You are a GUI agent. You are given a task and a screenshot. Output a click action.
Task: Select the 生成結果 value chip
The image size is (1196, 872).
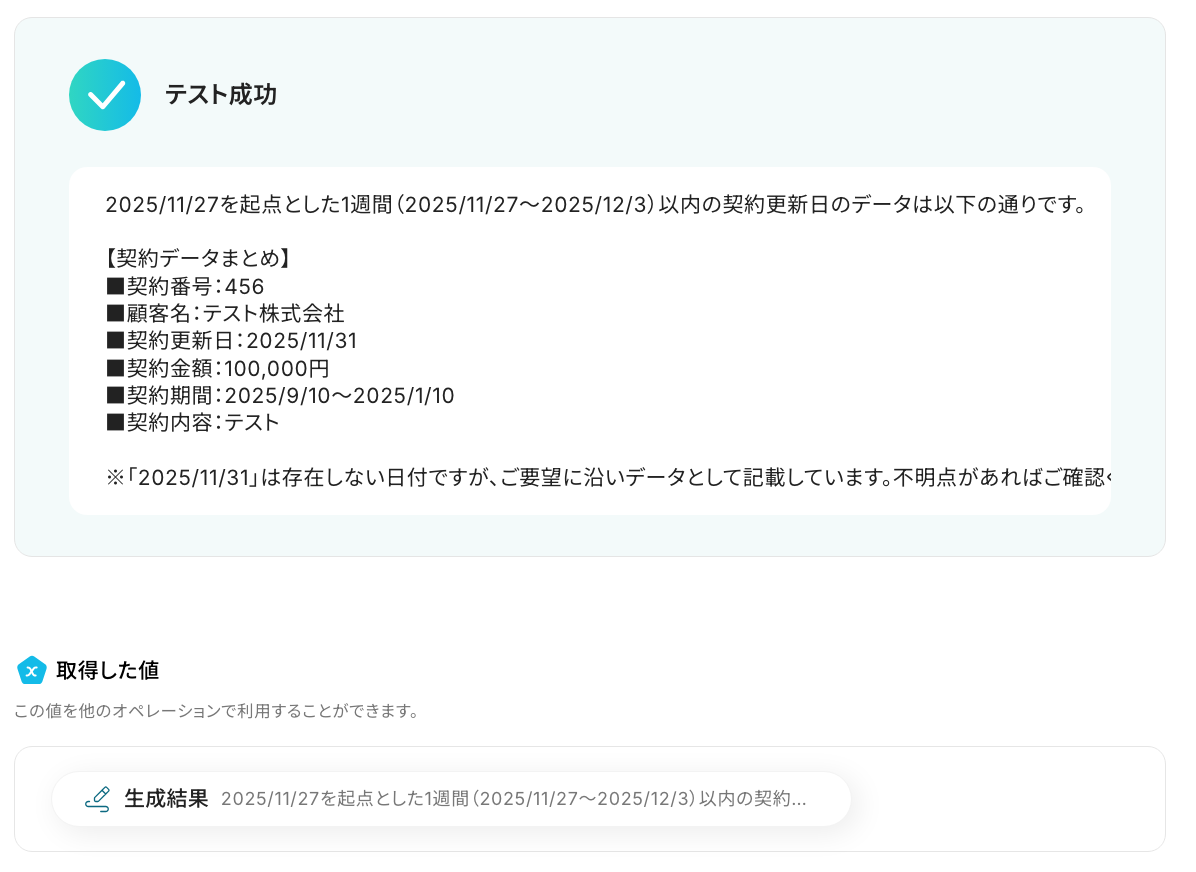(451, 799)
